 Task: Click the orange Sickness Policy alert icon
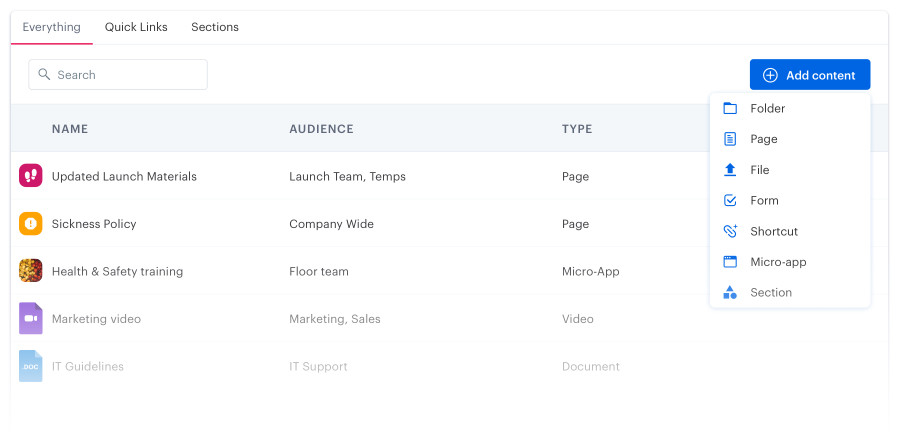(x=30, y=224)
